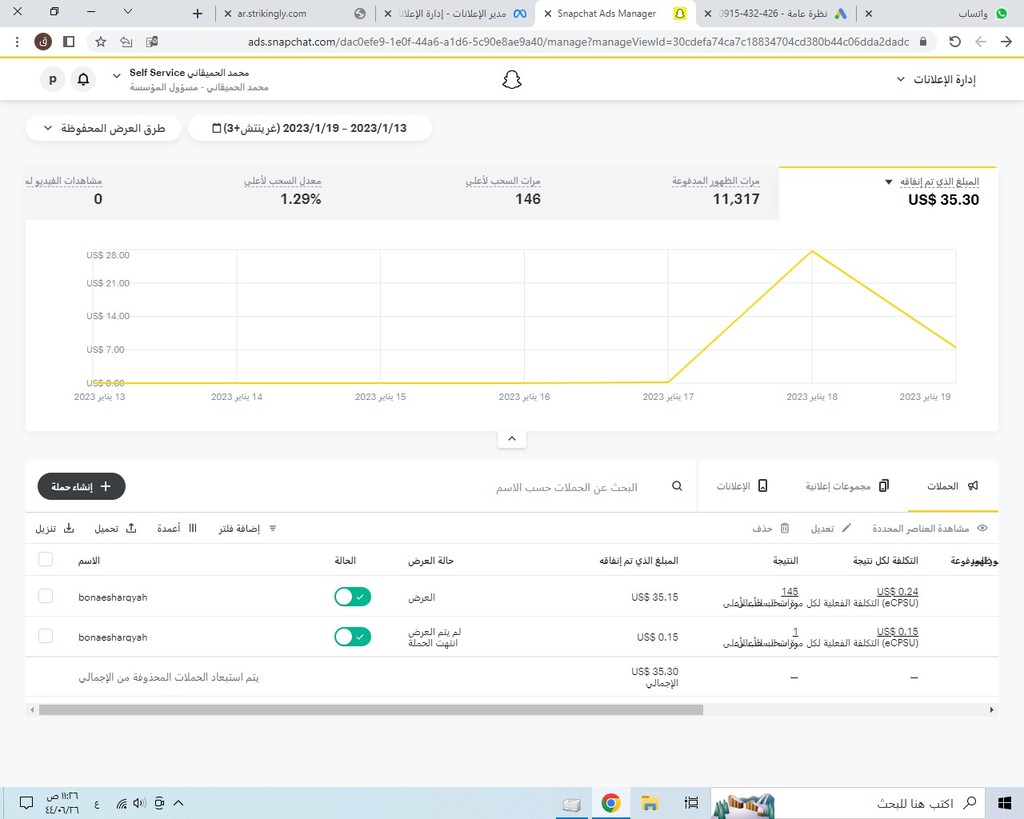Open the Windows notification center
Image resolution: width=1024 pixels, height=819 pixels.
point(26,803)
